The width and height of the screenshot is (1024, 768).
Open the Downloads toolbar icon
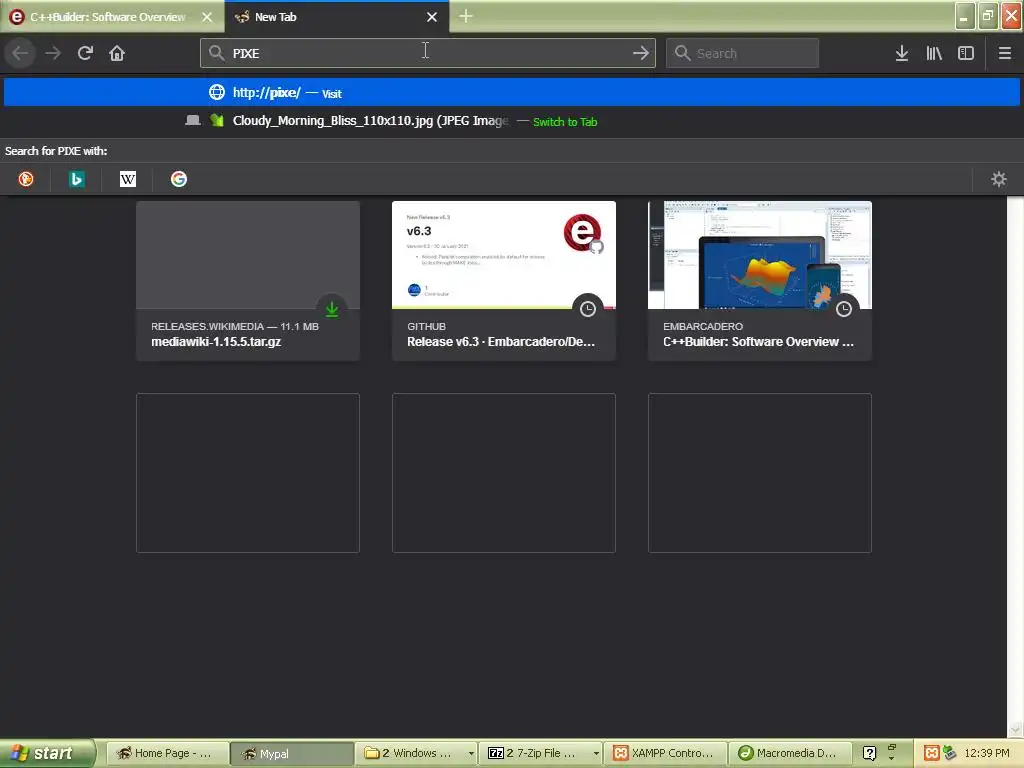coord(902,53)
